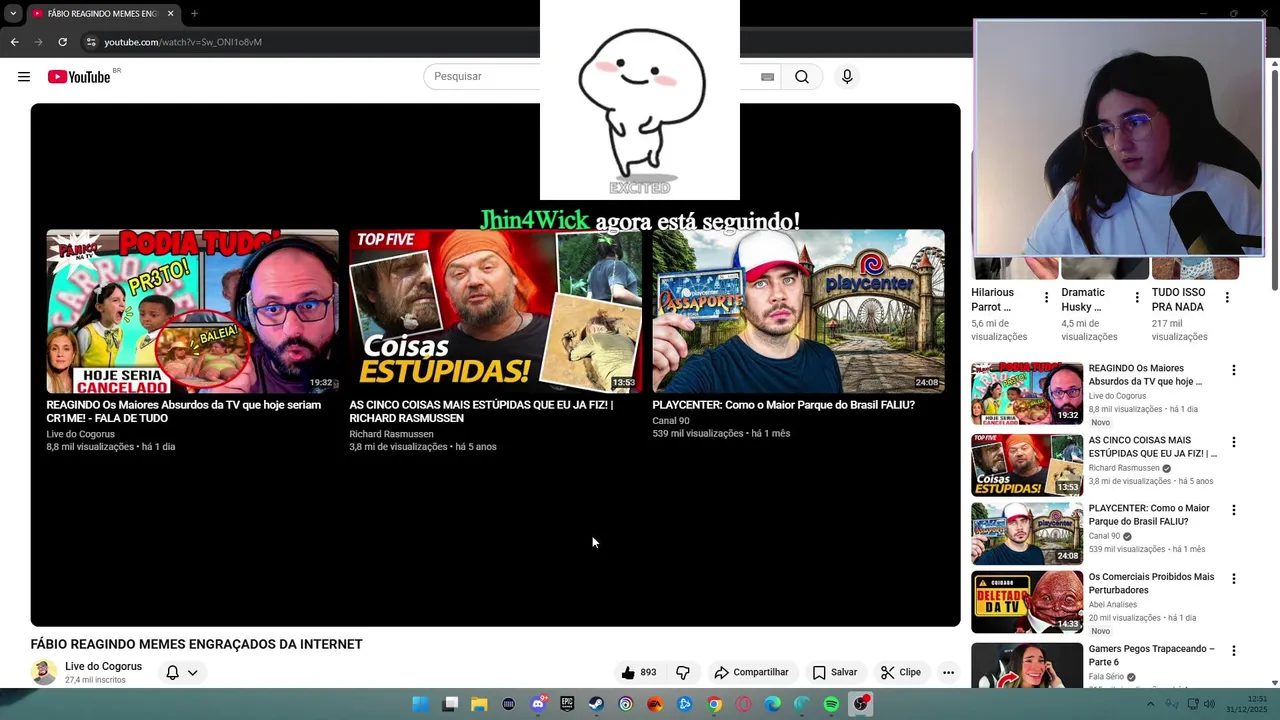
Task: Open options for sidebar AS CINCO COISAS video
Action: pyautogui.click(x=1233, y=442)
